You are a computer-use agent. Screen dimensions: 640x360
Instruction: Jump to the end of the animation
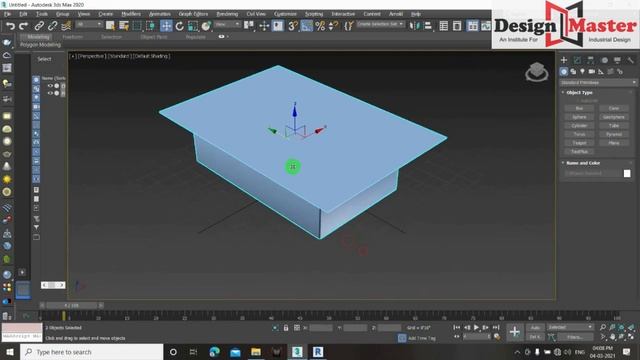[x=496, y=327]
